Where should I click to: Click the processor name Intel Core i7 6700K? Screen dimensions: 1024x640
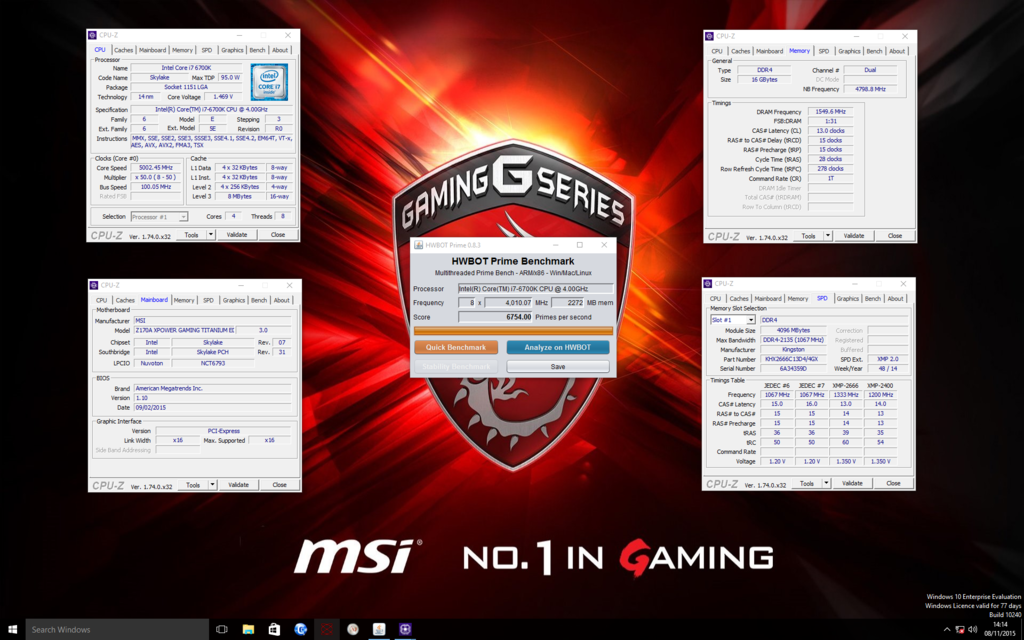tap(186, 68)
